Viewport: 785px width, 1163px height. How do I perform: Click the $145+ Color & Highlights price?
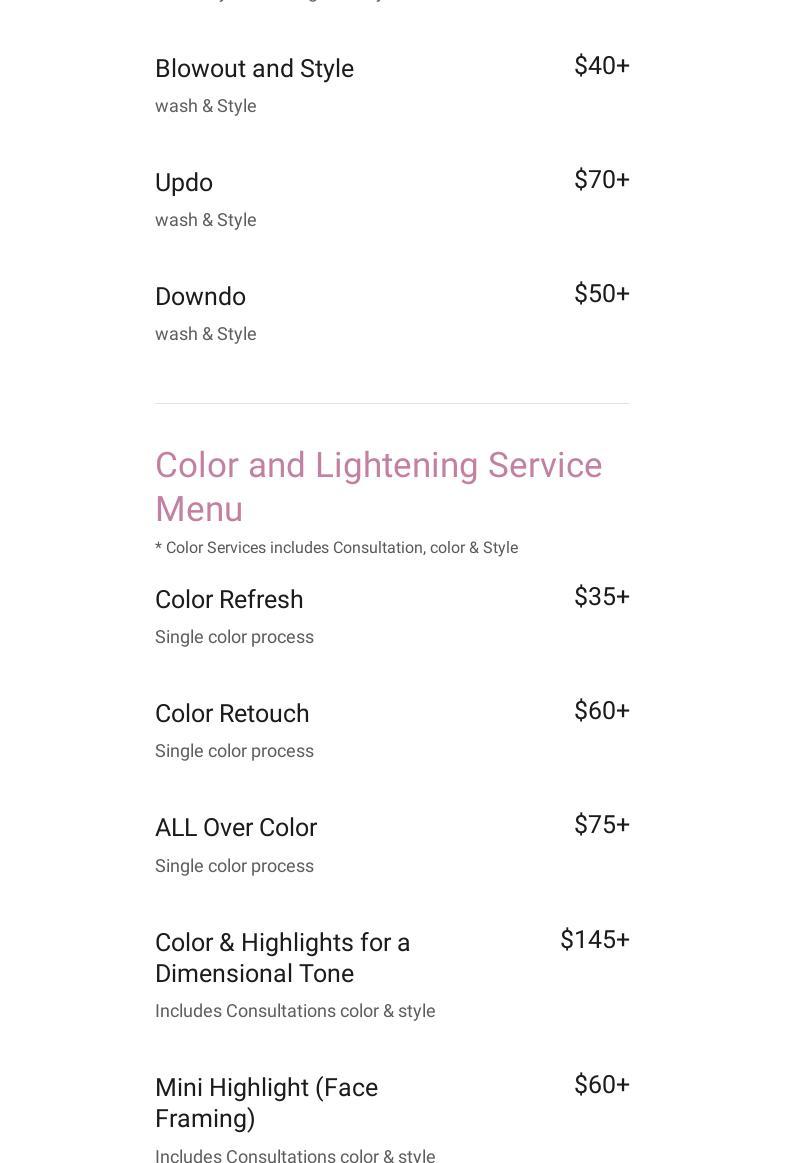click(594, 940)
